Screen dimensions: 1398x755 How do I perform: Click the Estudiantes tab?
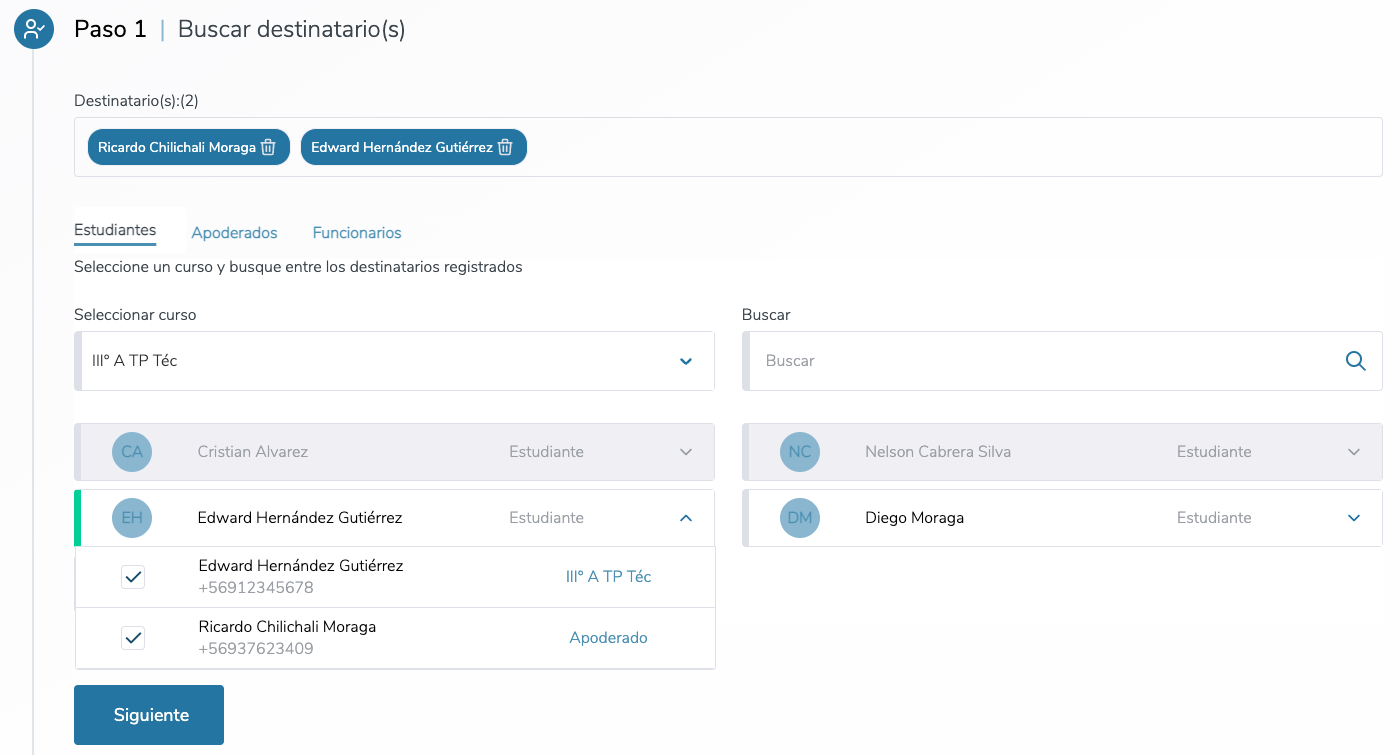tap(115, 230)
